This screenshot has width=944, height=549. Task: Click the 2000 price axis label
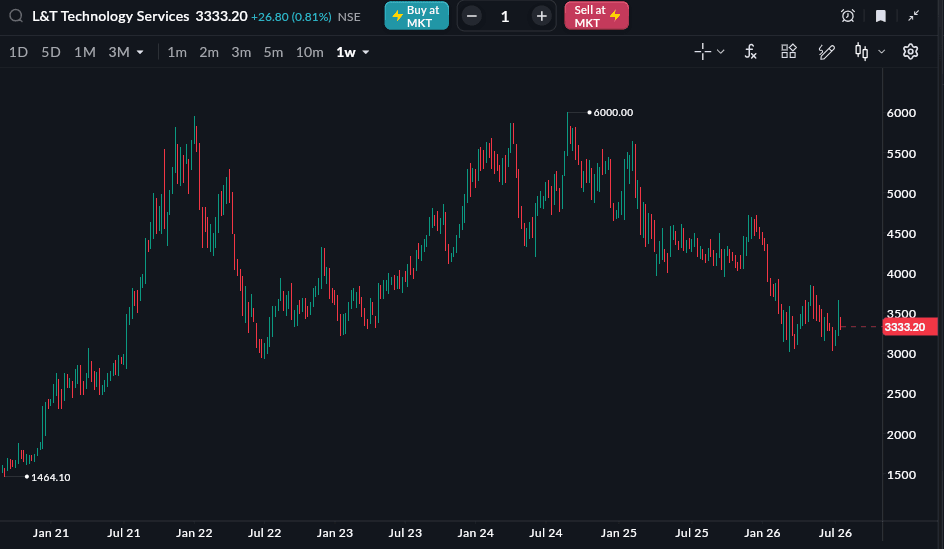click(x=901, y=435)
